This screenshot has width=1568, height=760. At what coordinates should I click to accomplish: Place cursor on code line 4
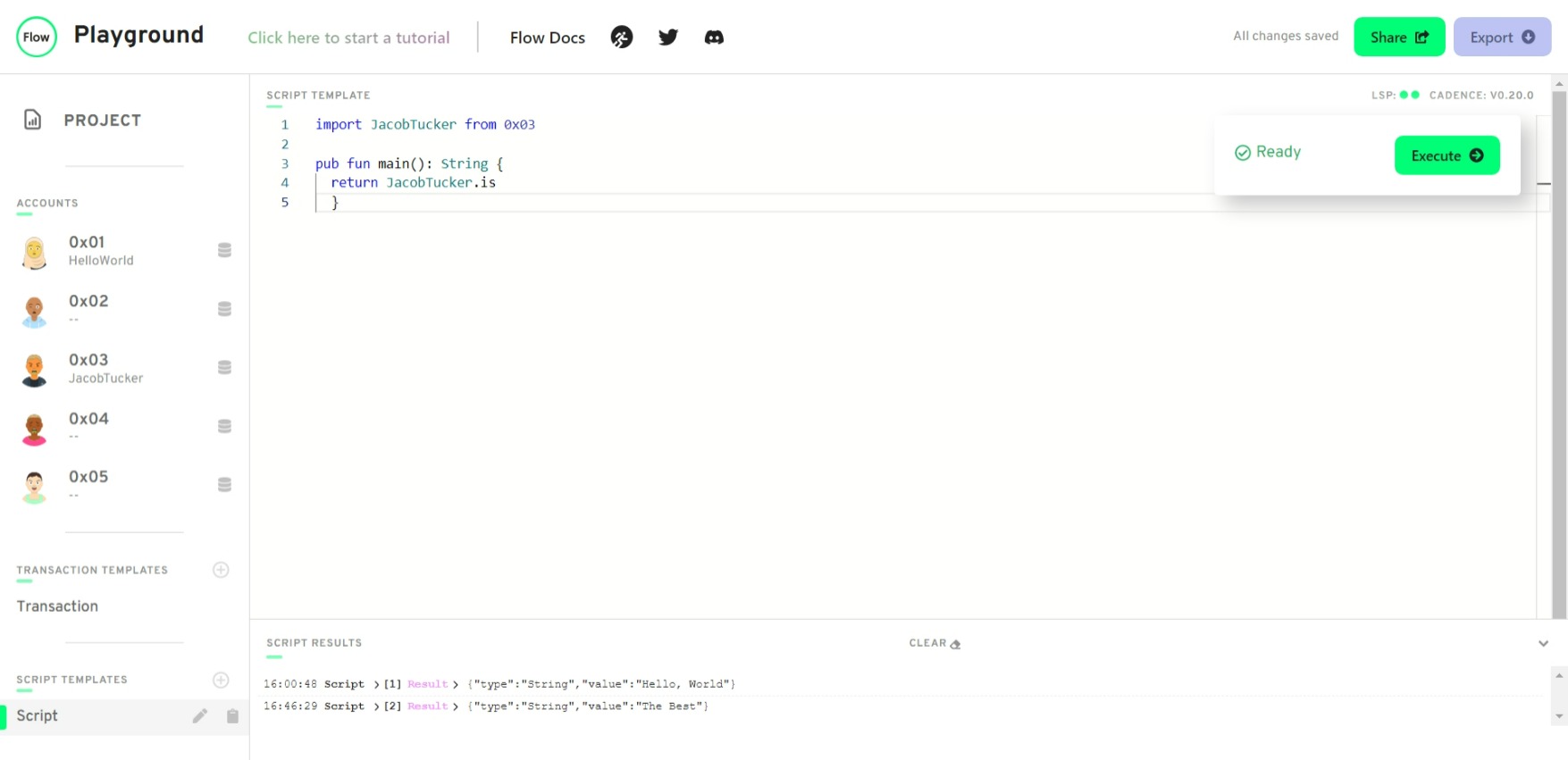[x=413, y=182]
